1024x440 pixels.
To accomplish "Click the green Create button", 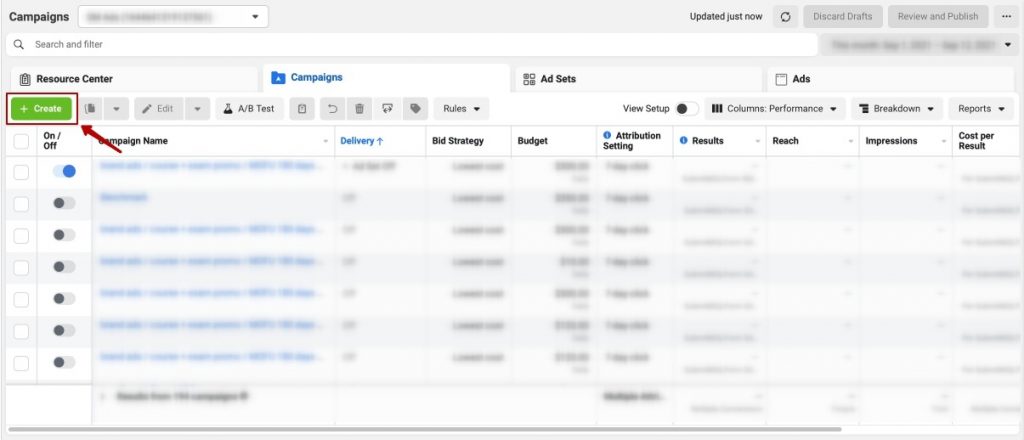I will pyautogui.click(x=41, y=108).
